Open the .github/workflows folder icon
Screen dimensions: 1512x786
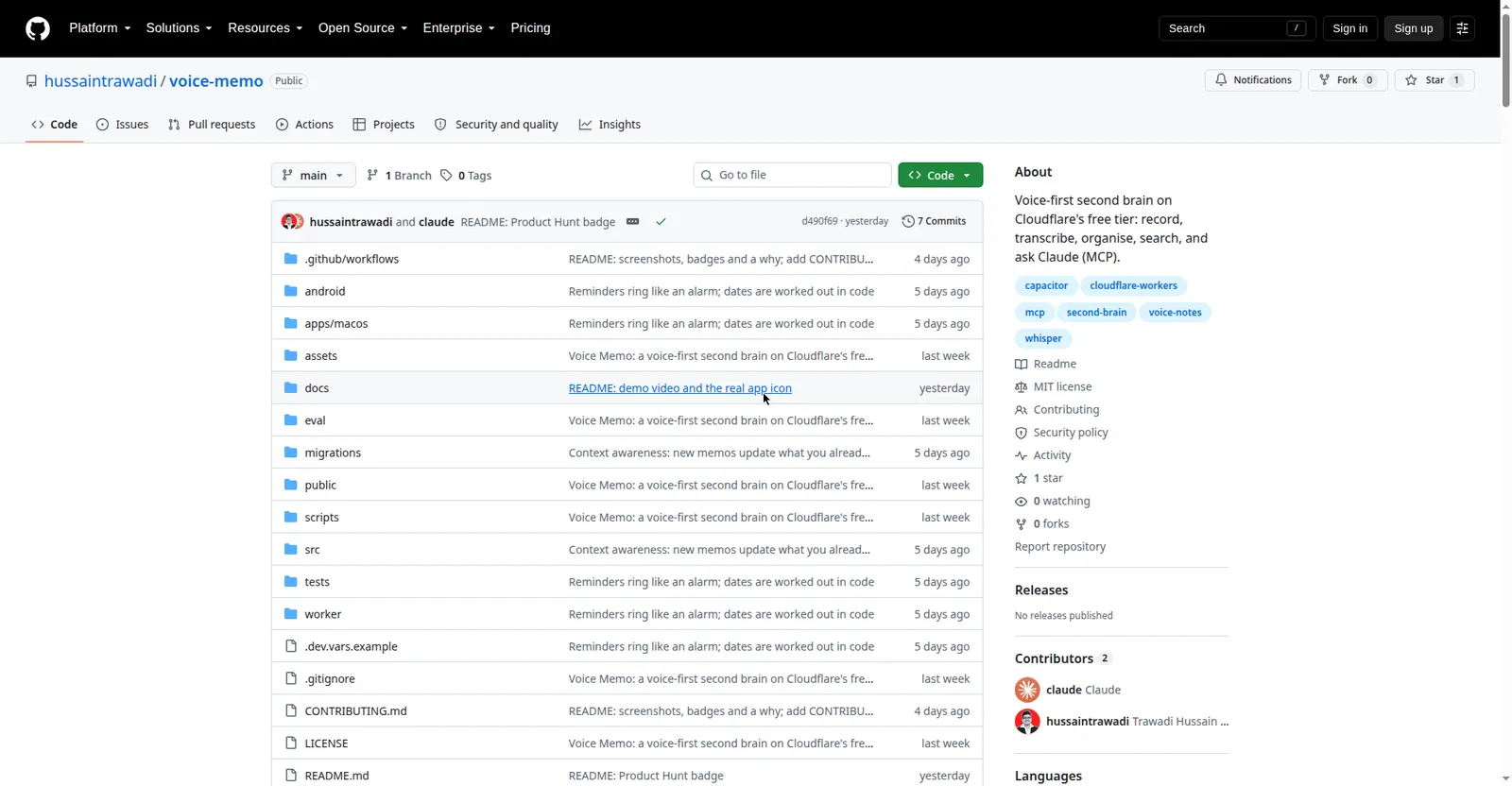291,259
